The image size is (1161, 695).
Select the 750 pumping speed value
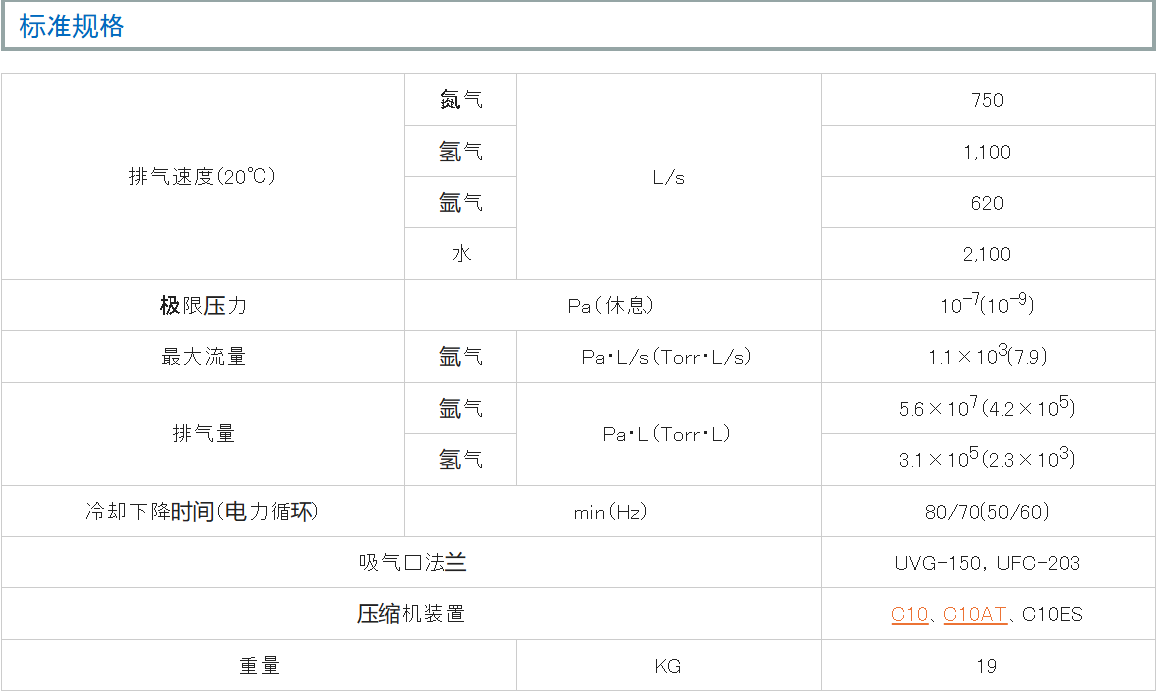coord(987,100)
